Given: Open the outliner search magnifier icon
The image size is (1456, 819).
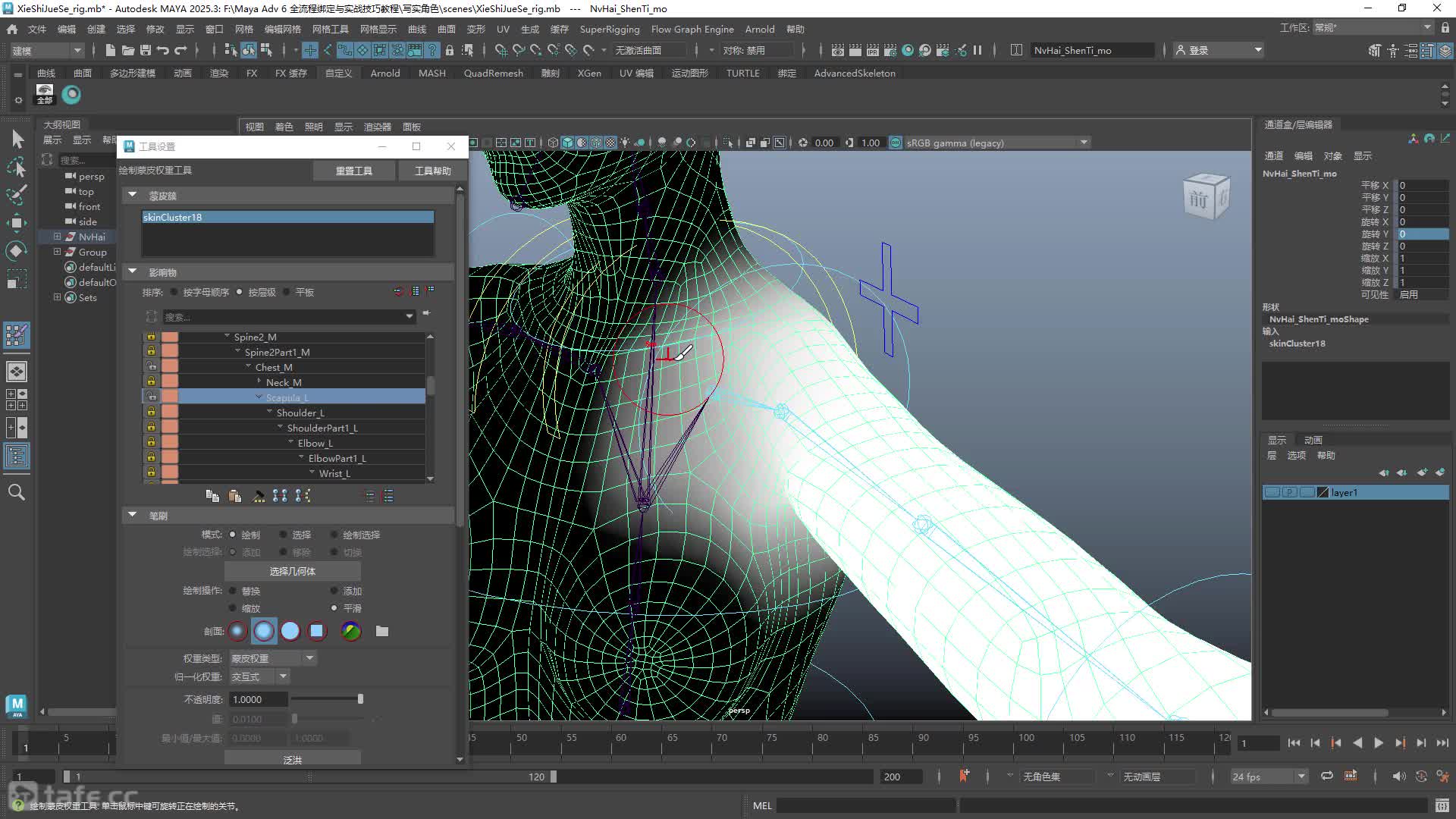Looking at the screenshot, I should click(16, 492).
